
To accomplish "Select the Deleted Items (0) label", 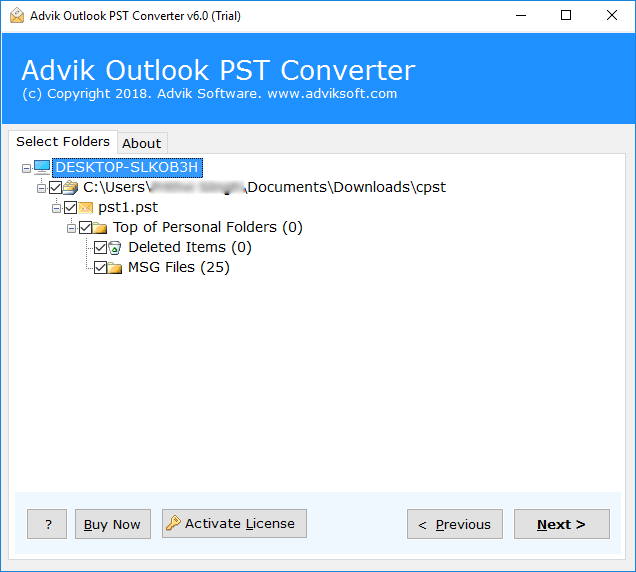I will click(190, 247).
